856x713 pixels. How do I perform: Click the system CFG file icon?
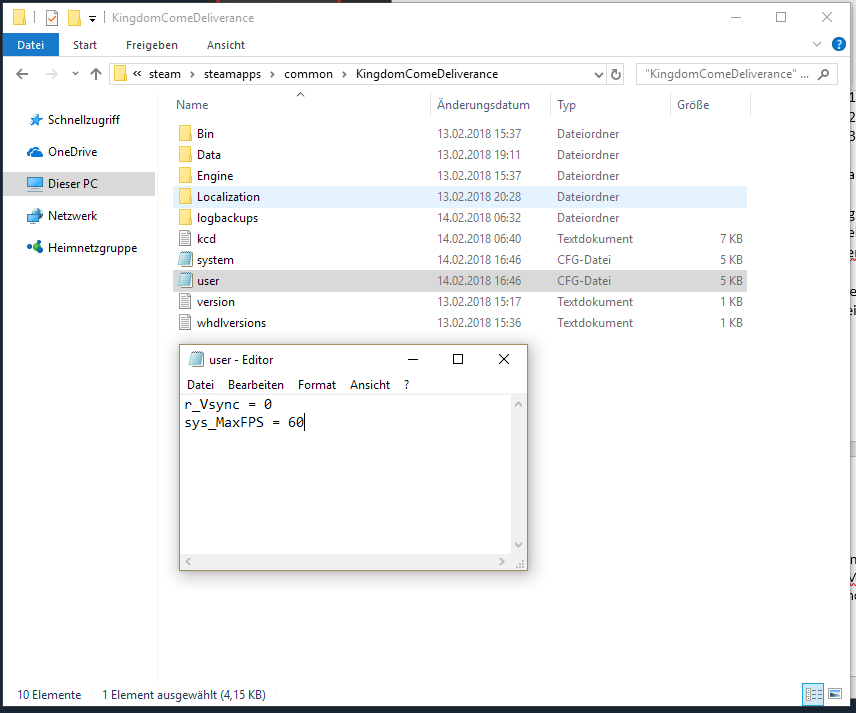click(186, 260)
